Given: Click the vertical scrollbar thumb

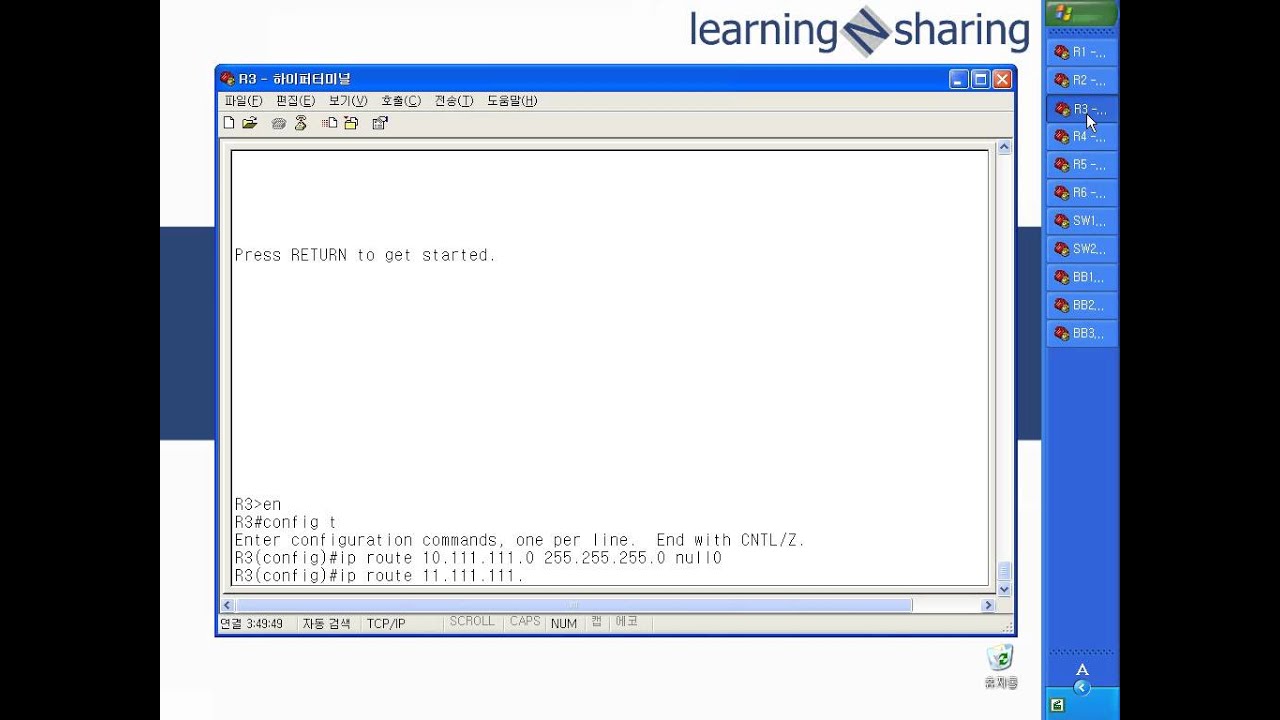Looking at the screenshot, I should (x=1004, y=572).
